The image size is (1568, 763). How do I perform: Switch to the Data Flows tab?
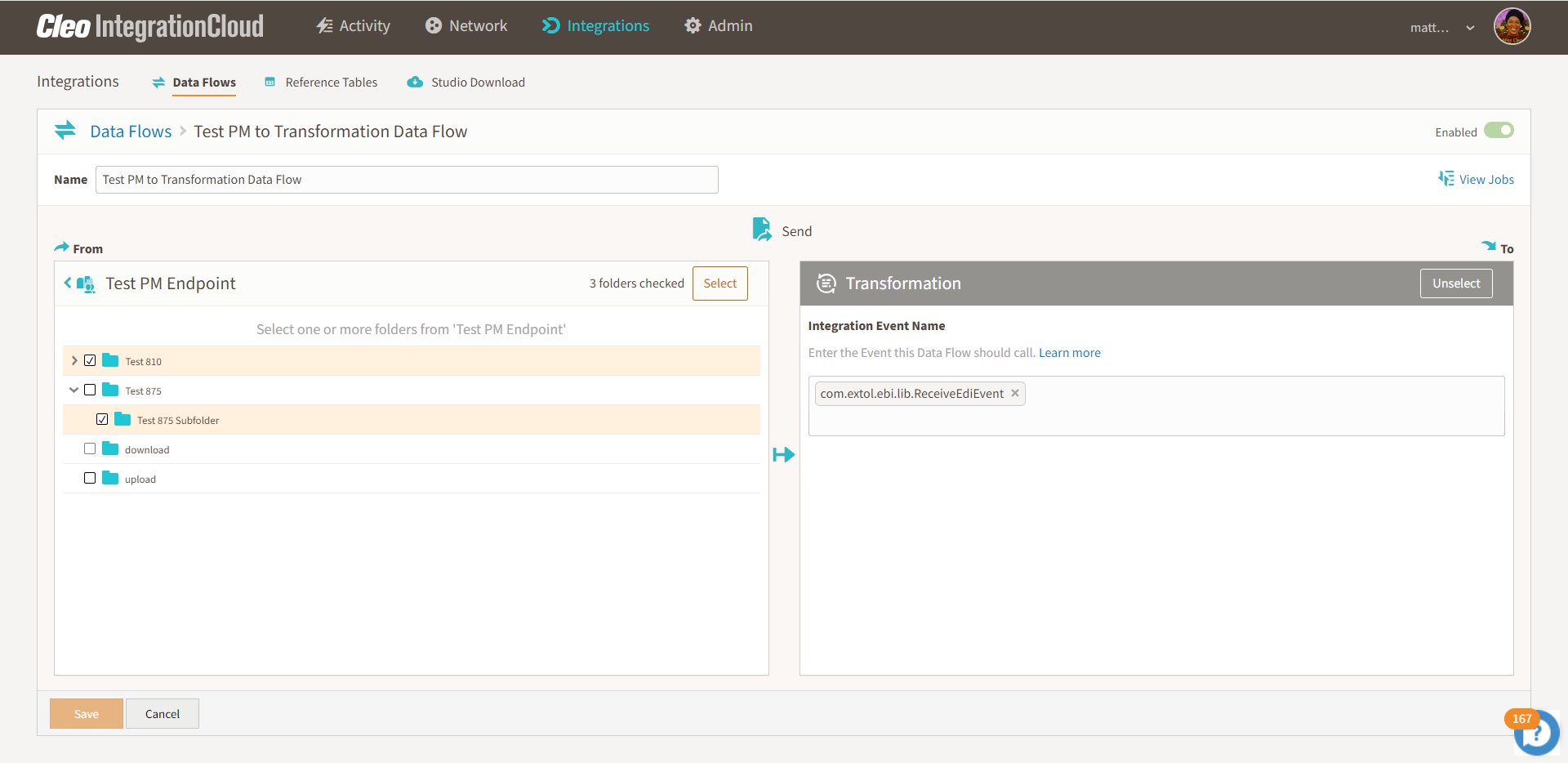[194, 83]
